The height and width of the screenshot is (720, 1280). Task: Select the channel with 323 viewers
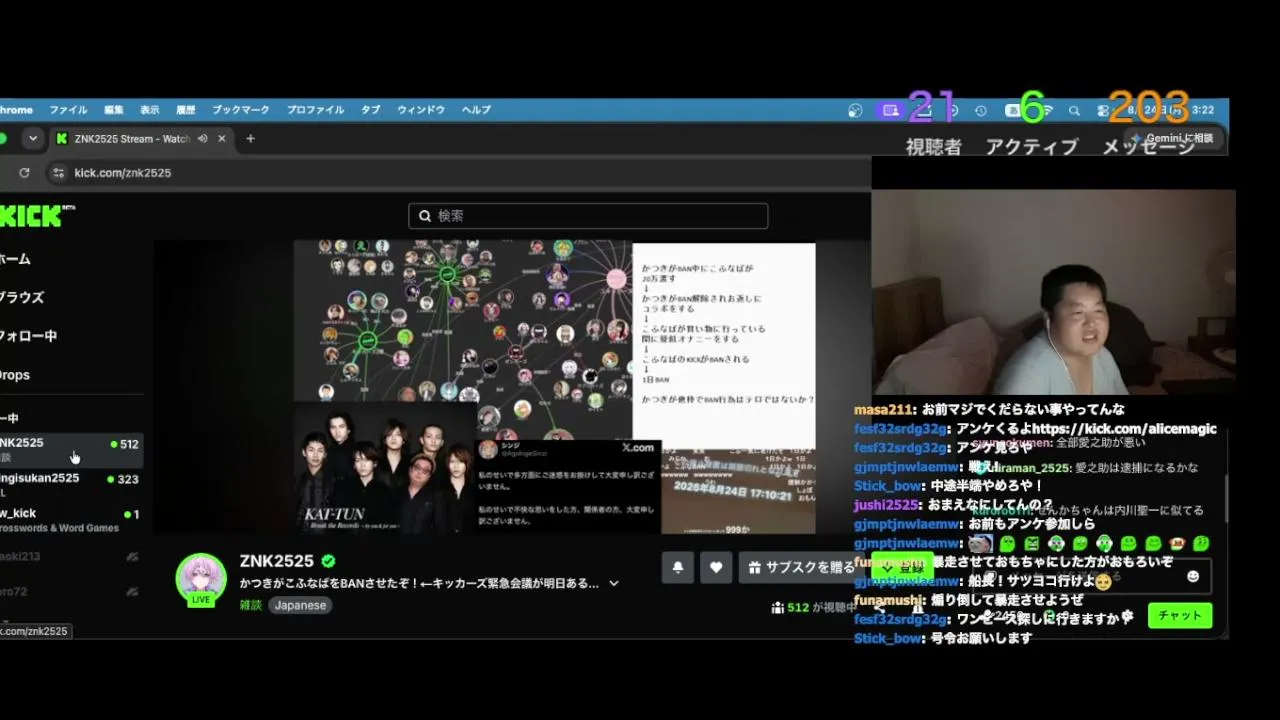(x=71, y=485)
